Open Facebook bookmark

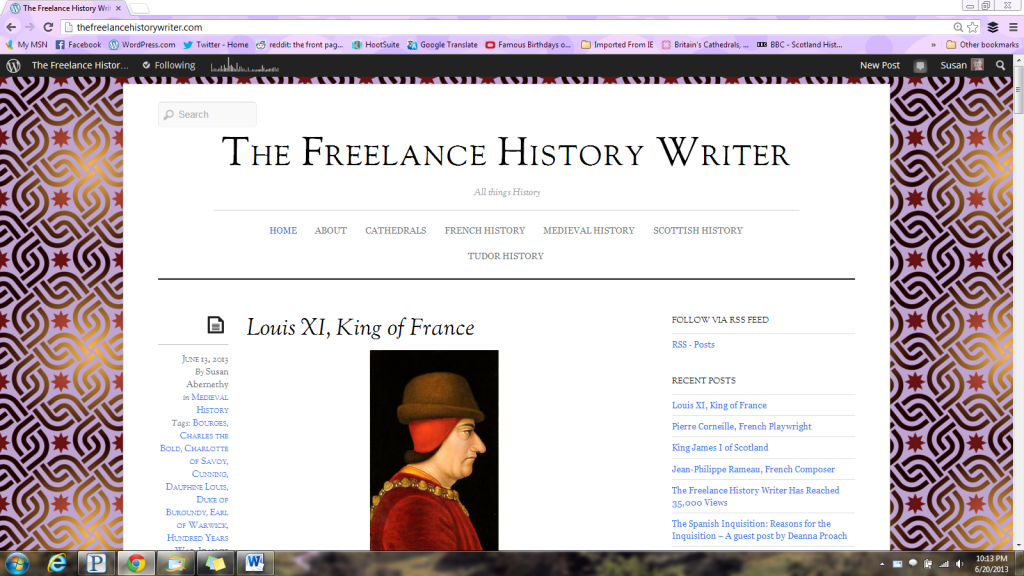point(78,44)
